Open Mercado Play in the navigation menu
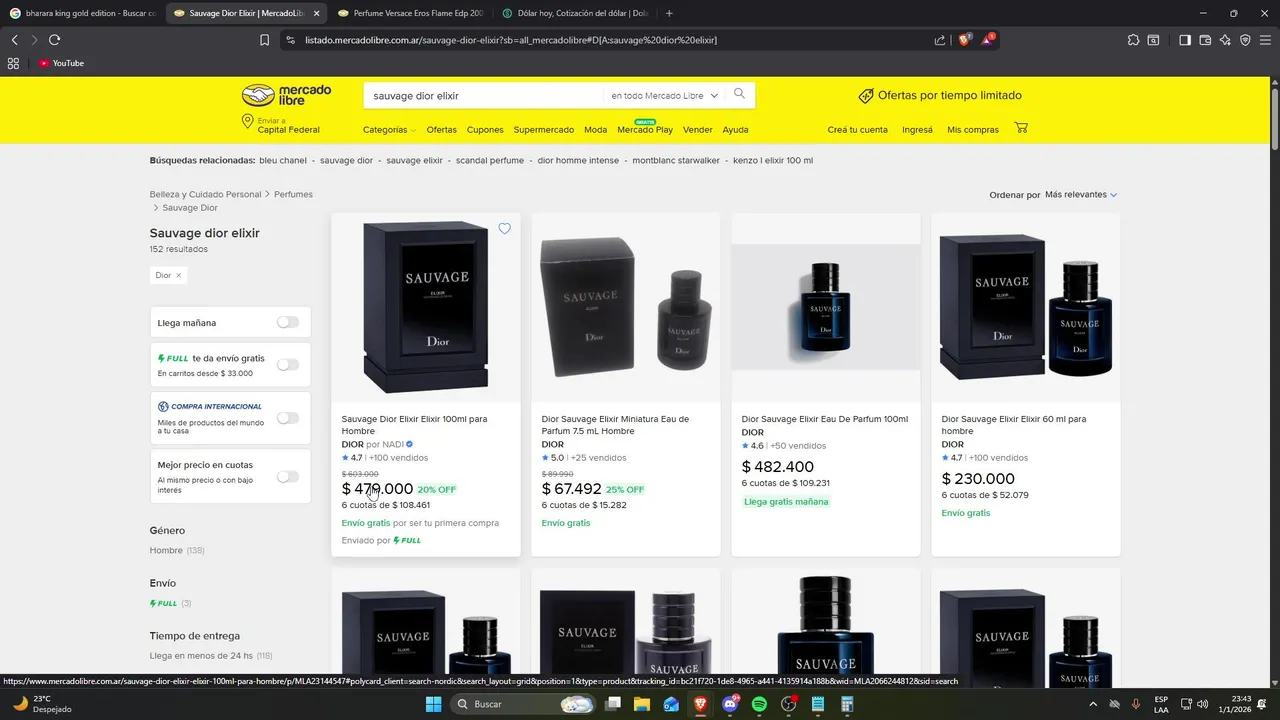The height and width of the screenshot is (720, 1280). [645, 130]
